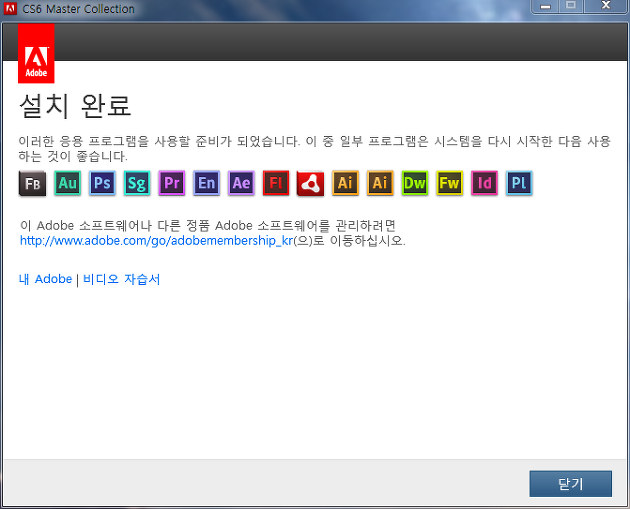This screenshot has height=509, width=630.
Task: Click the Ai icon next to Acrobat icon
Action: click(x=345, y=183)
